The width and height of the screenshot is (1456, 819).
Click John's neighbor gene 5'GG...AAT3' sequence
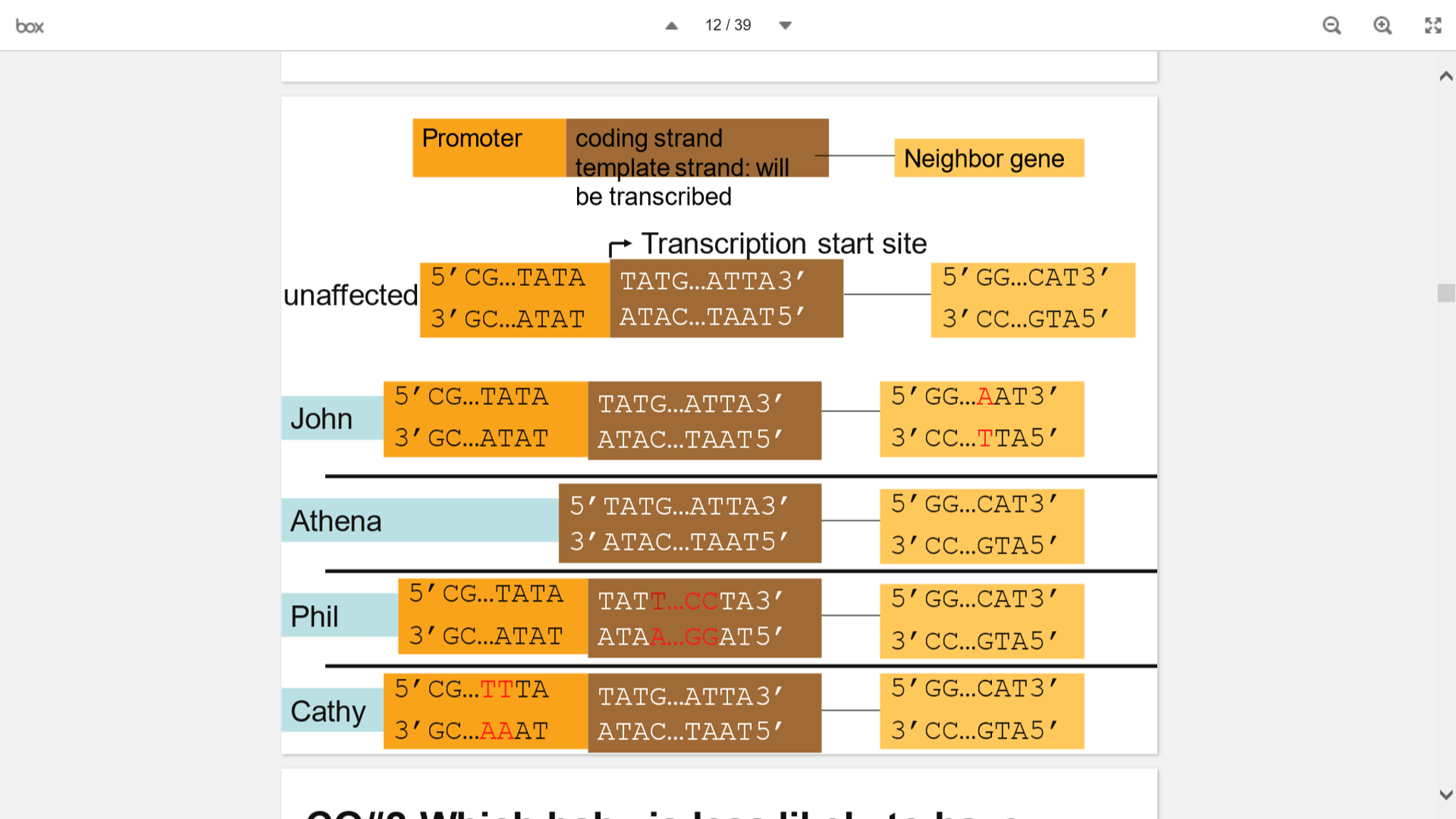(x=974, y=396)
